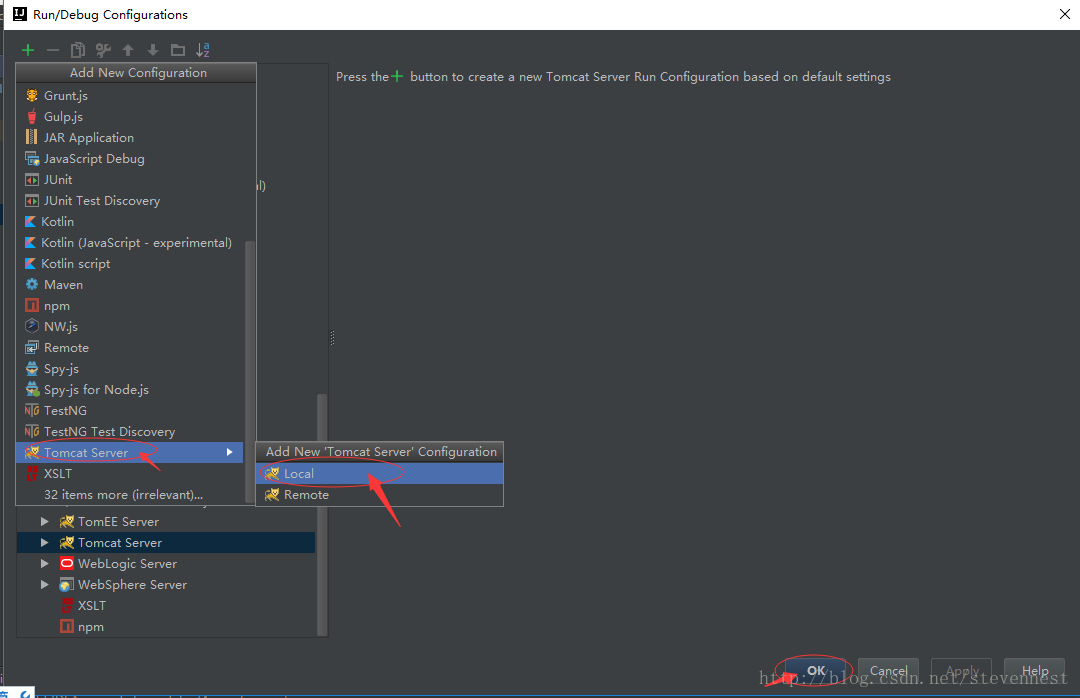Click the Spy-js icon
The width and height of the screenshot is (1080, 698).
pos(32,369)
